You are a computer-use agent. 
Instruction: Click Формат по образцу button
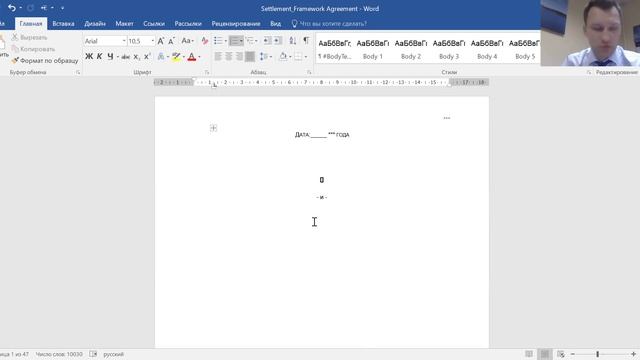44,60
